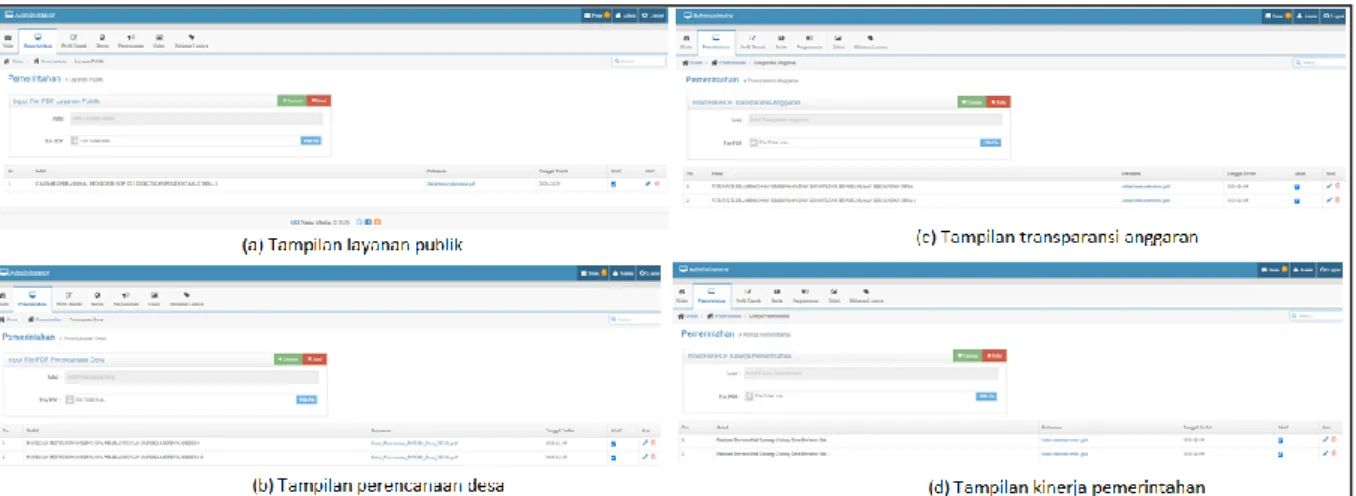The height and width of the screenshot is (496, 1356).
Task: Toggle Aktif checkbox, first kinerja pemerintahan row
Action: tap(1281, 439)
